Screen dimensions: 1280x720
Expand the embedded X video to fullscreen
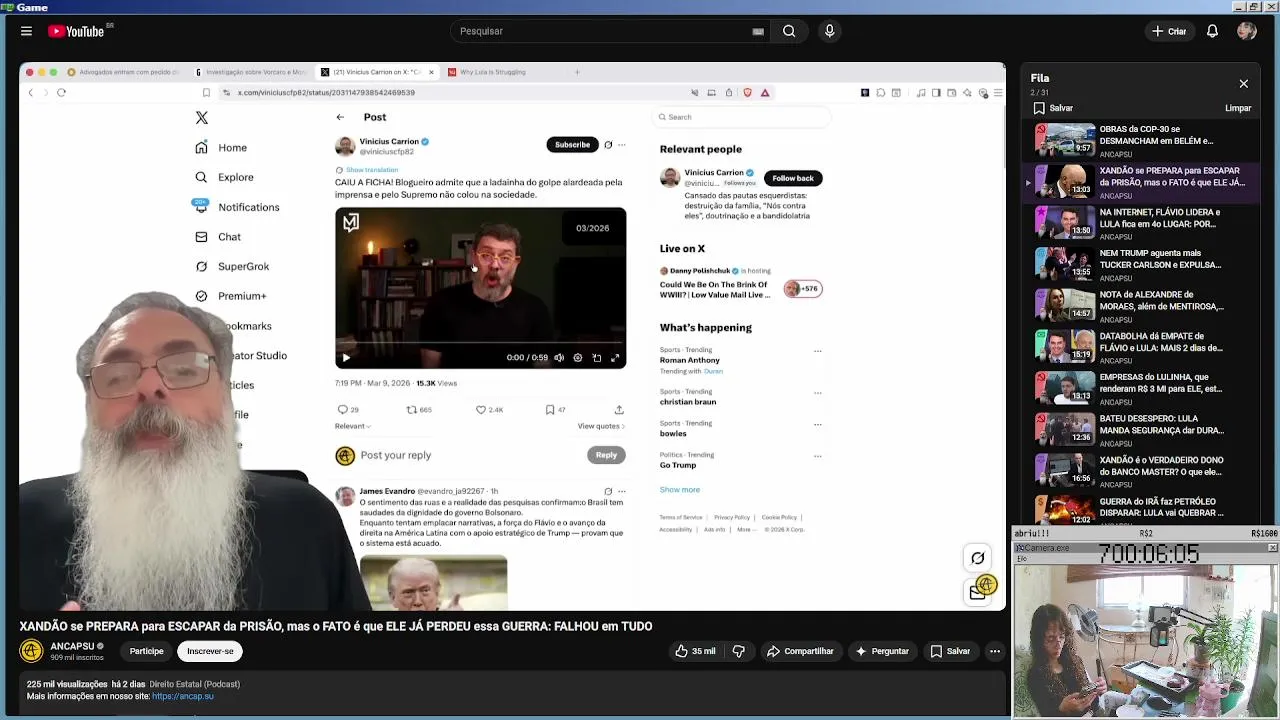point(615,357)
